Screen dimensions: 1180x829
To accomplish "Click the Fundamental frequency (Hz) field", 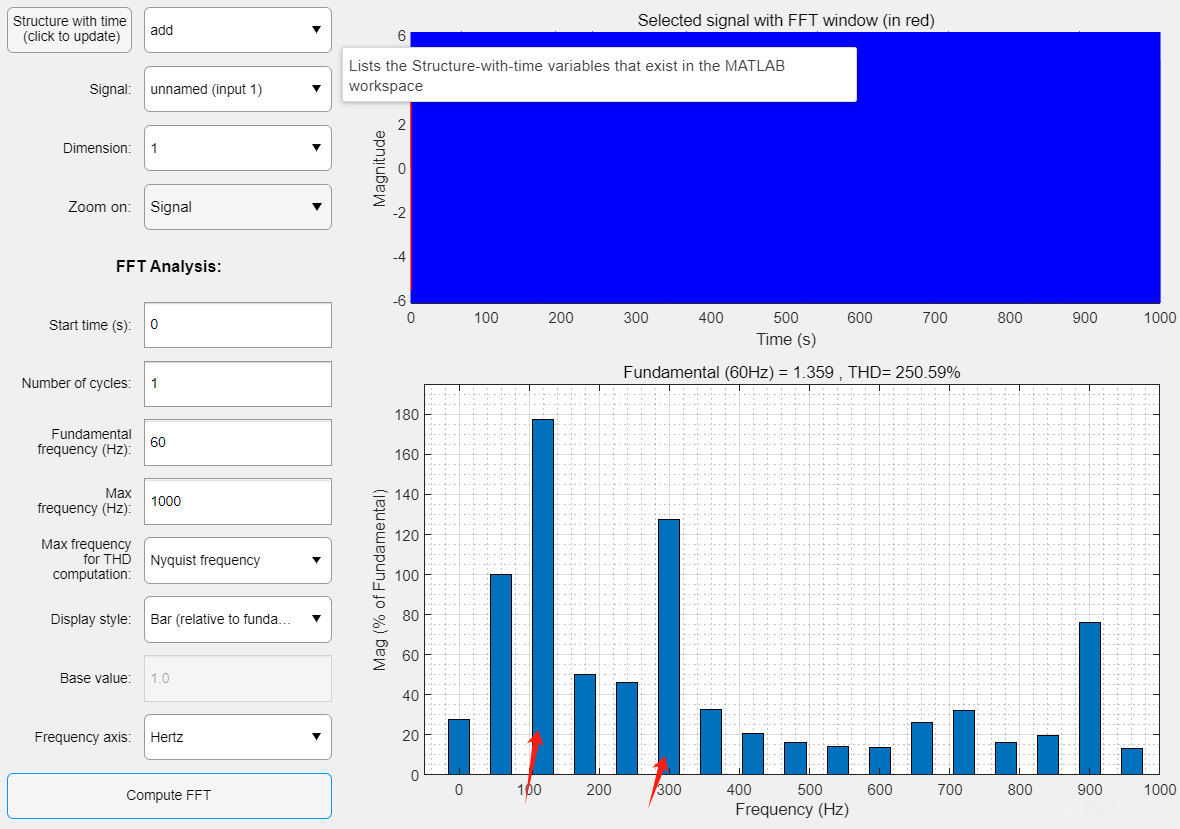I will (x=237, y=442).
